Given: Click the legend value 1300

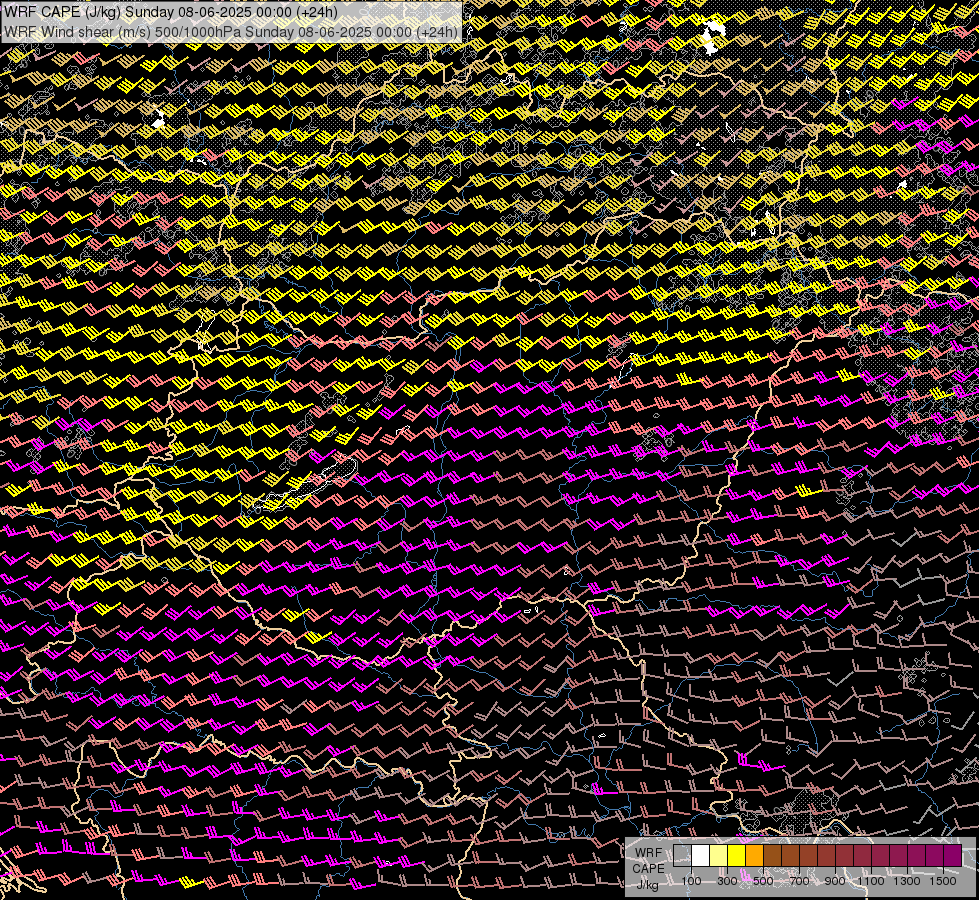Looking at the screenshot, I should [907, 881].
